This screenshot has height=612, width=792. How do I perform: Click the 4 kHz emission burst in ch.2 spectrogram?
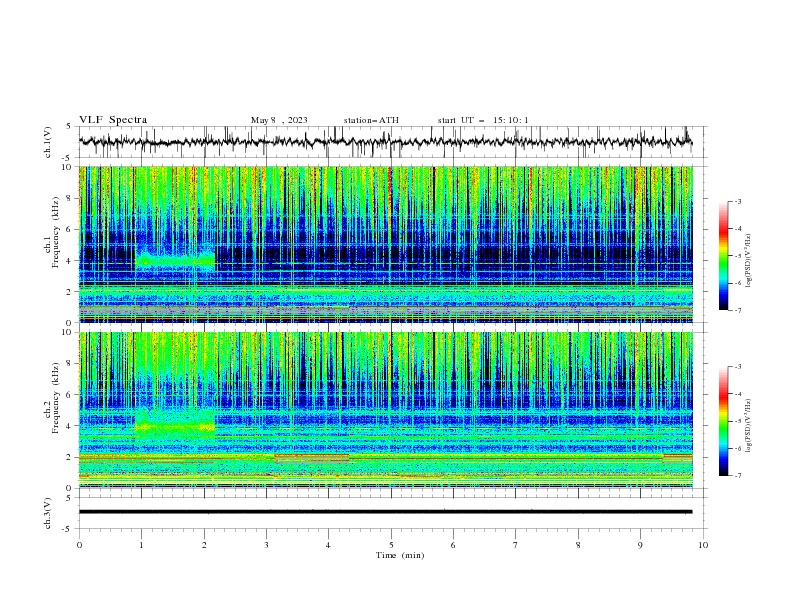click(175, 425)
